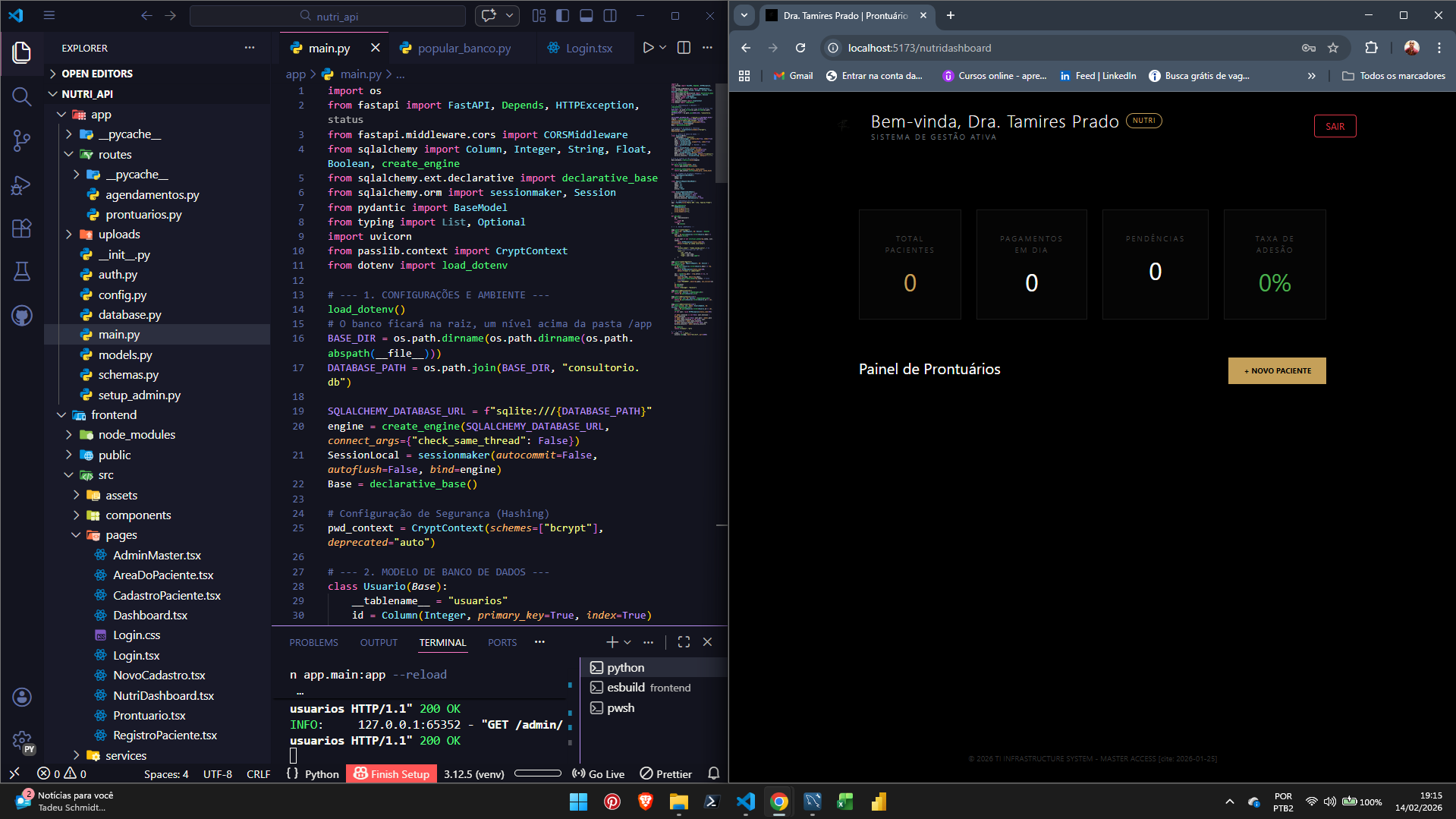Toggle the primary side bar layout button
The image size is (1456, 819).
click(x=562, y=16)
